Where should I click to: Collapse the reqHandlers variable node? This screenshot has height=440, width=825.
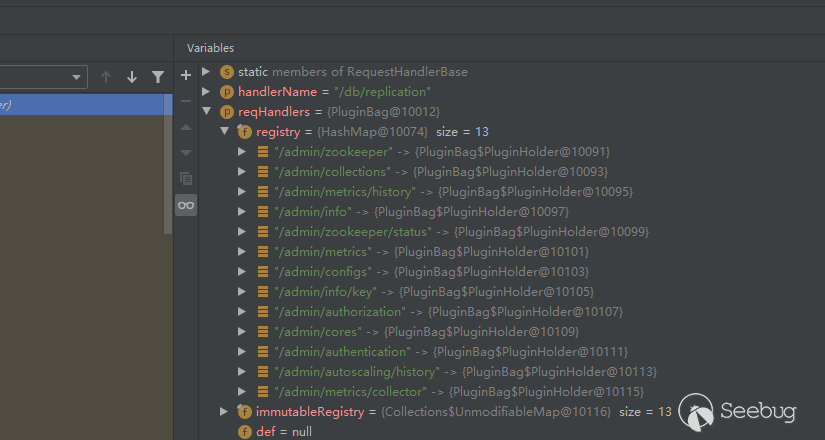tap(206, 112)
